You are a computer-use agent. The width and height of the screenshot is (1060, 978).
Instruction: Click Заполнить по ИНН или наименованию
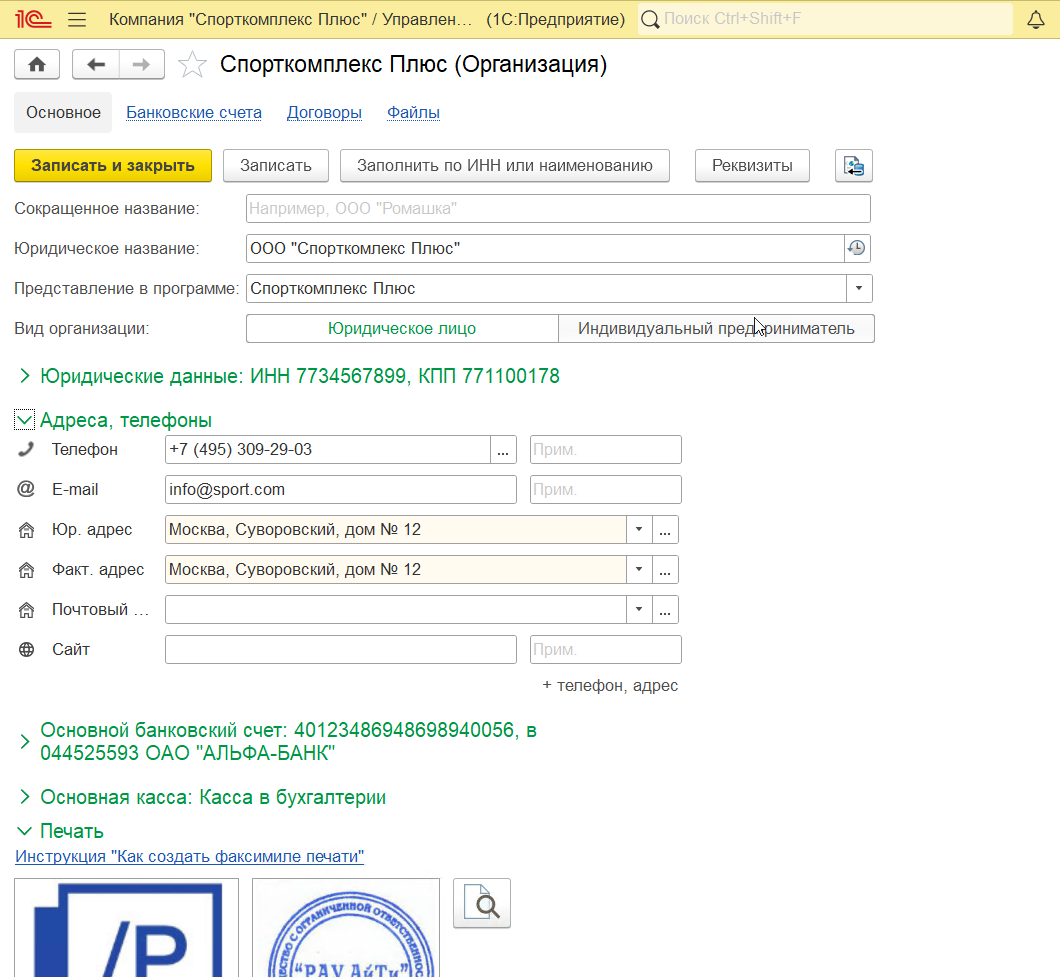(505, 166)
